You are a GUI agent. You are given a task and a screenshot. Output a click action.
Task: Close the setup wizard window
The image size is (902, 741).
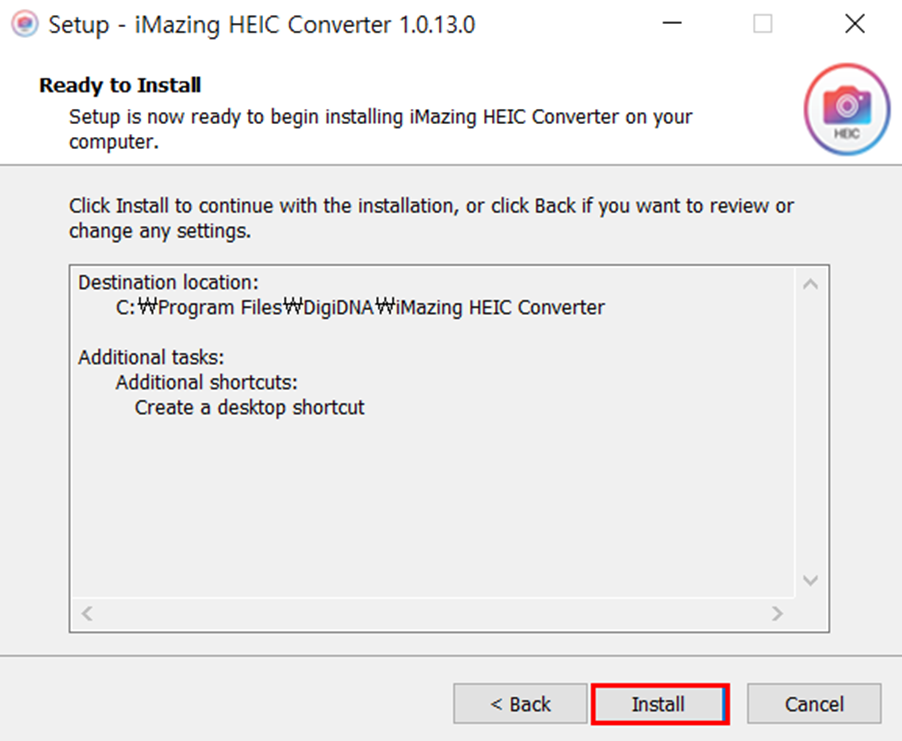(855, 24)
